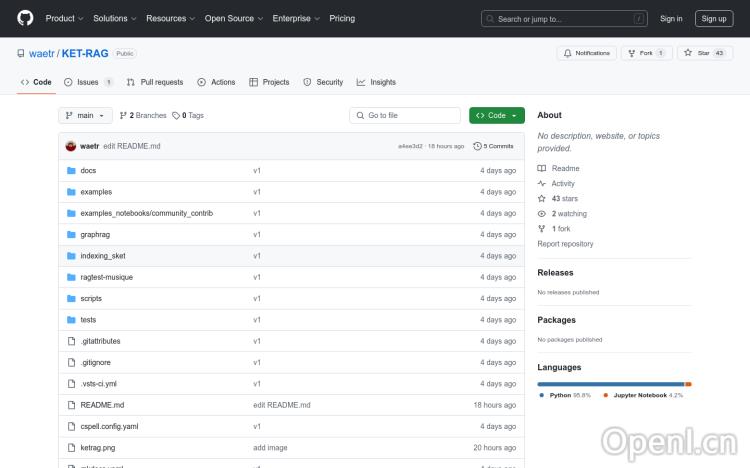Open the 0 Tags link
The width and height of the screenshot is (750, 468).
coord(188,116)
